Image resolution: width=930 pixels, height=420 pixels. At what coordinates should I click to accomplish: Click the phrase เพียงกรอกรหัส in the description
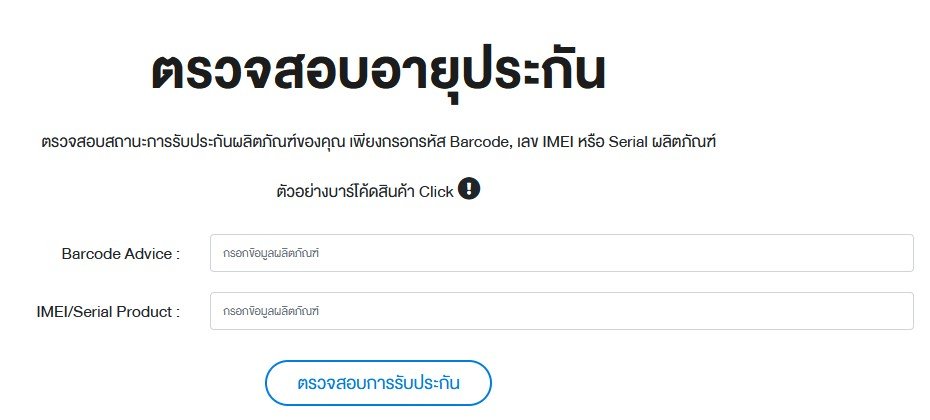tap(398, 142)
